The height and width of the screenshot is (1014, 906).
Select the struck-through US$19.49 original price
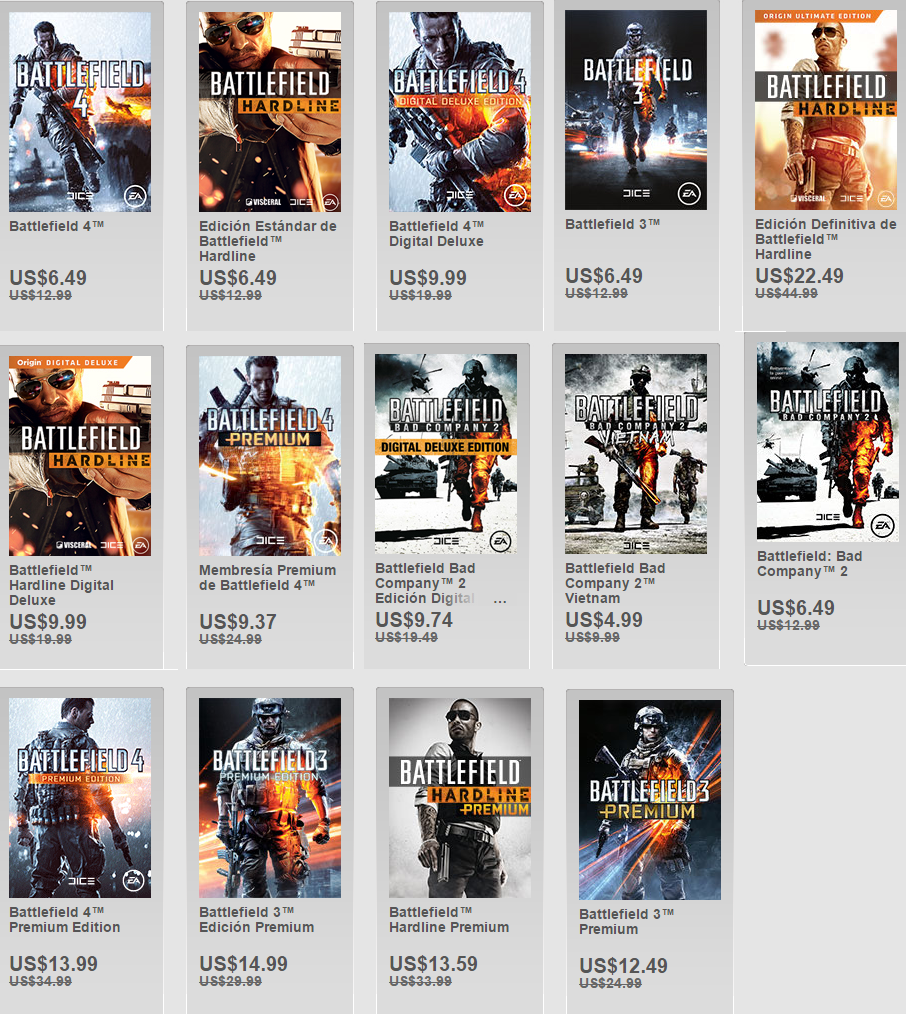coord(407,638)
